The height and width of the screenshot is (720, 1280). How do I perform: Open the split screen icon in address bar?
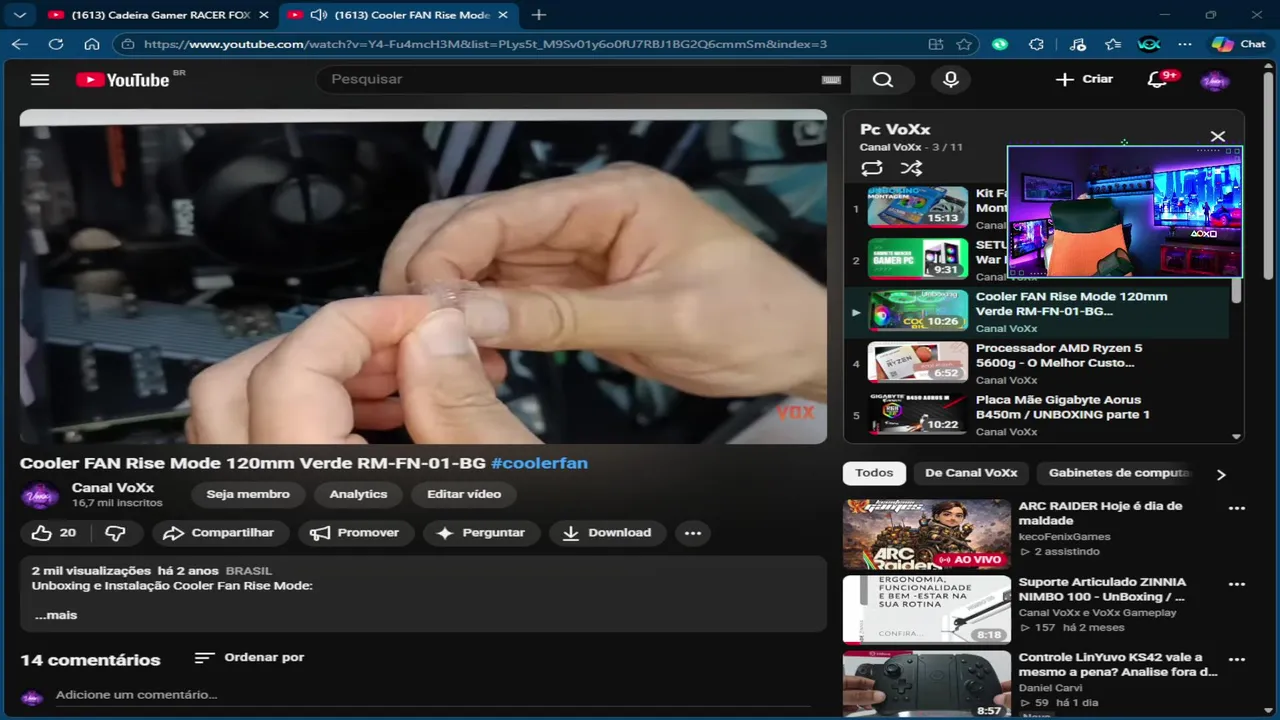[x=936, y=44]
